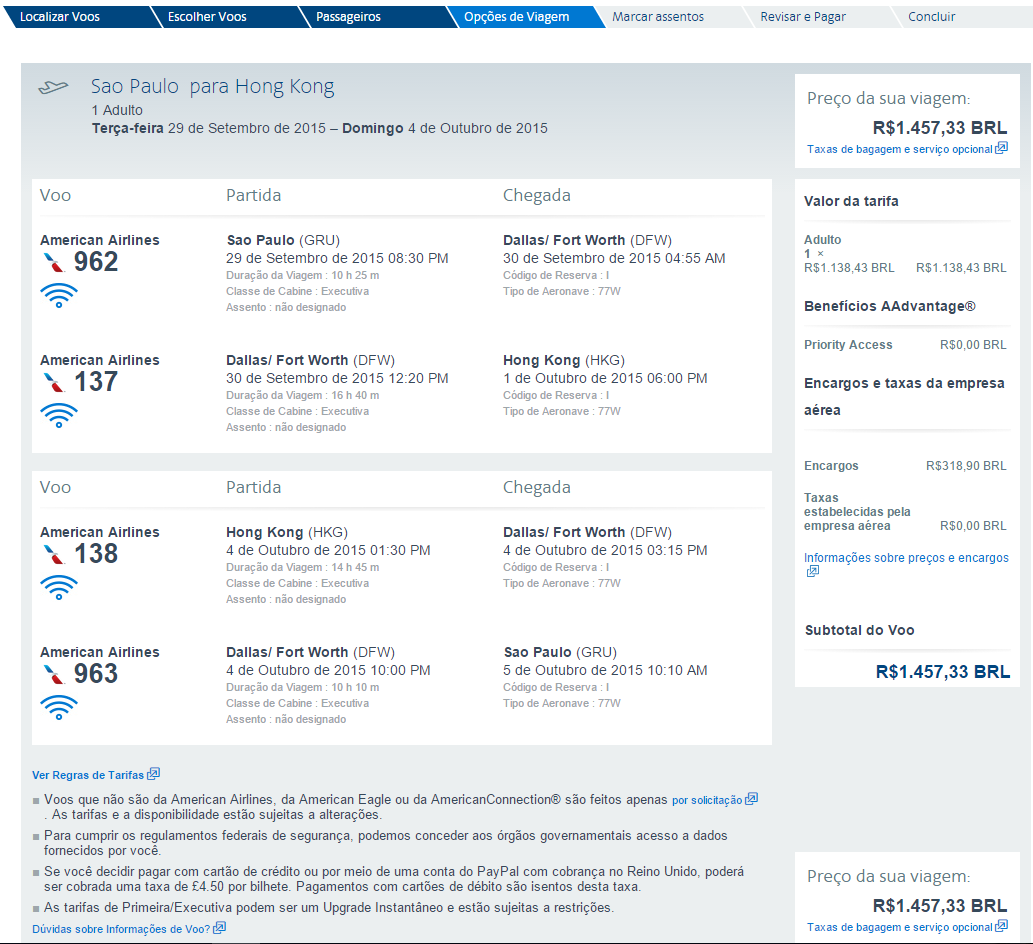This screenshot has height=944, width=1033.
Task: Open Ver Regras de Tarifas link
Action: 88,775
